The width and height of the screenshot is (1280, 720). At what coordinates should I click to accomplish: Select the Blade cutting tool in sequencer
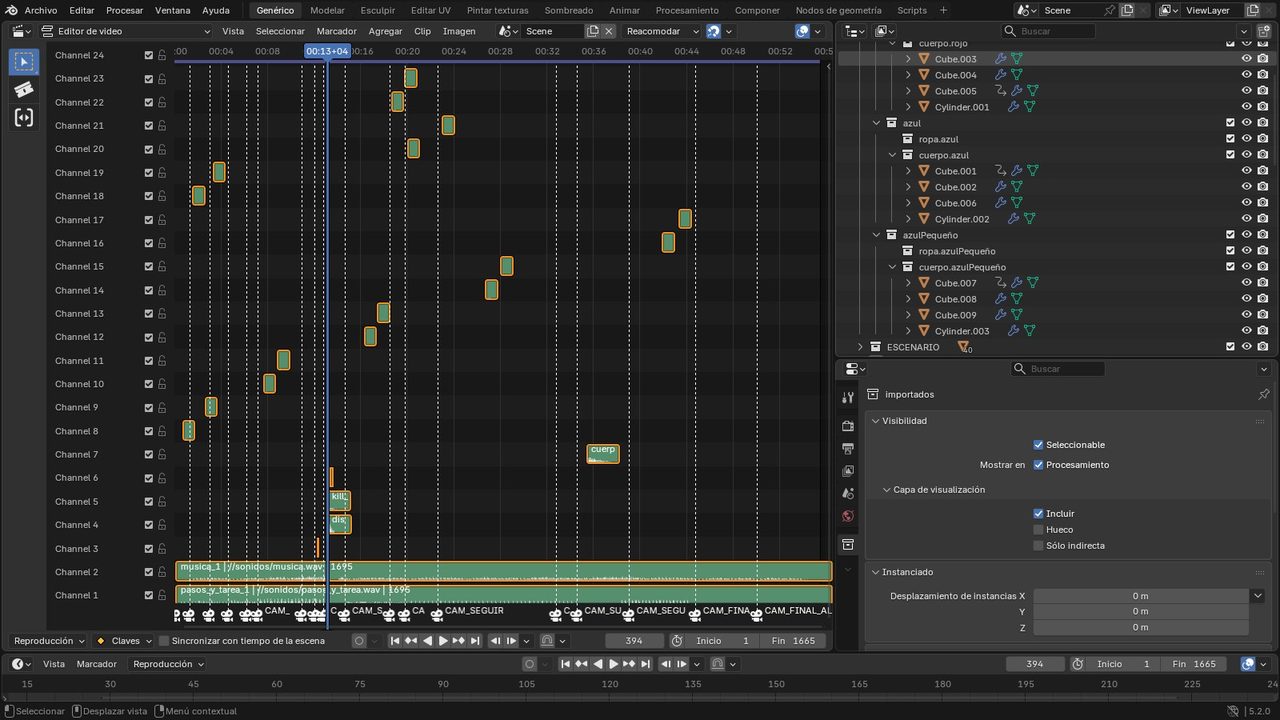point(24,90)
